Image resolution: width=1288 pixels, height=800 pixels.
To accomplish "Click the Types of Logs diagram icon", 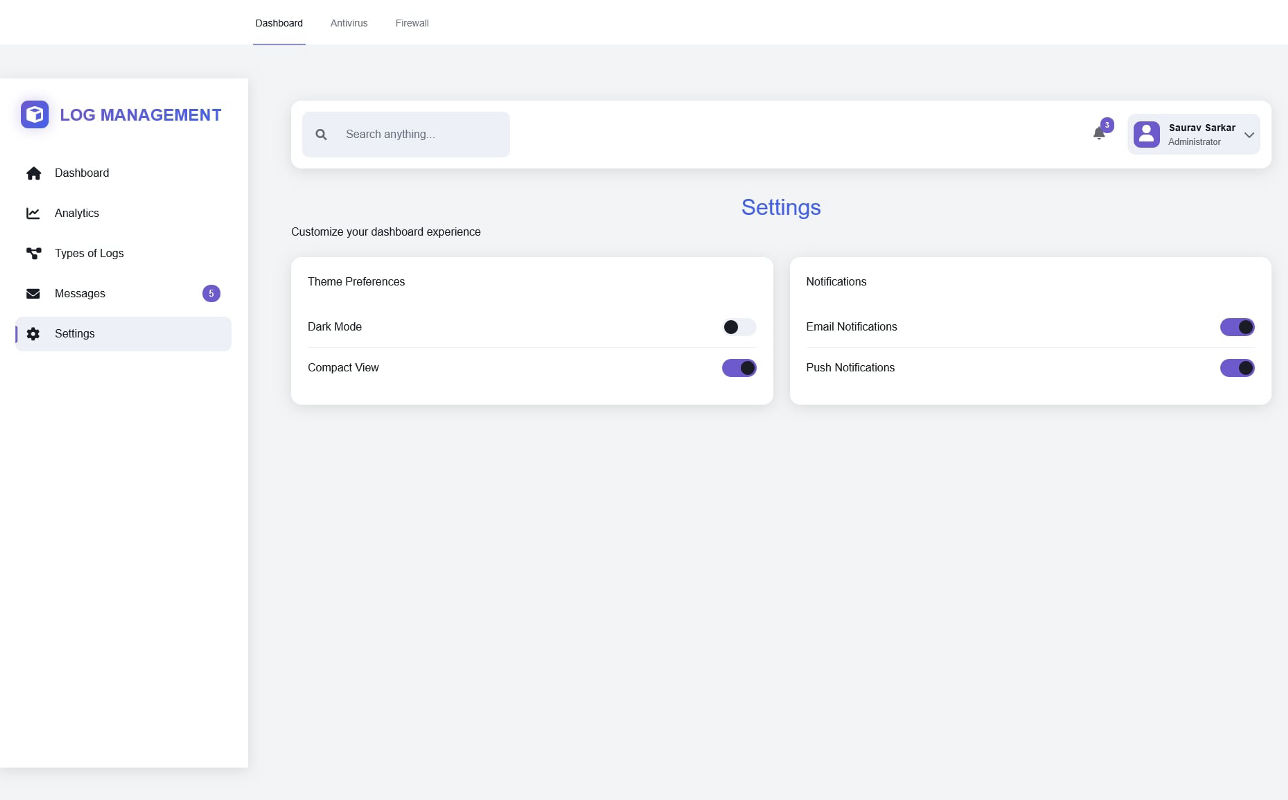I will coord(34,253).
